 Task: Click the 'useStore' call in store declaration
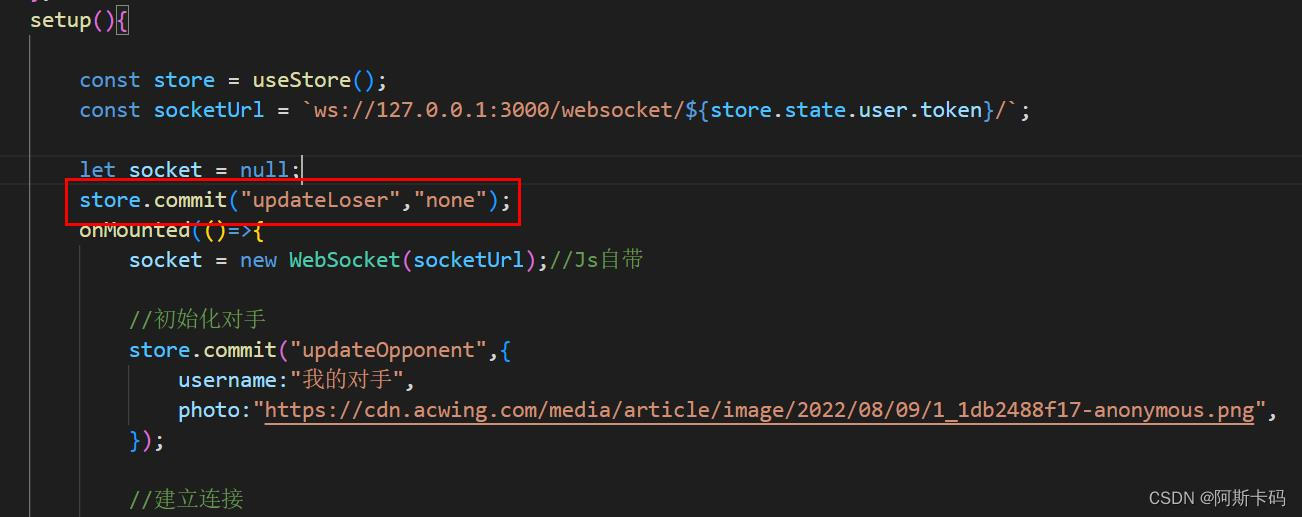click(301, 80)
